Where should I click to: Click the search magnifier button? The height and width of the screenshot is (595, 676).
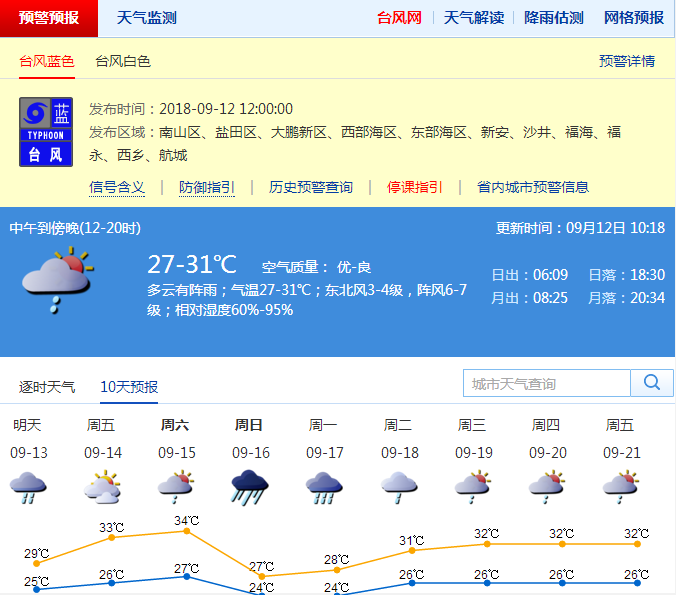[652, 383]
